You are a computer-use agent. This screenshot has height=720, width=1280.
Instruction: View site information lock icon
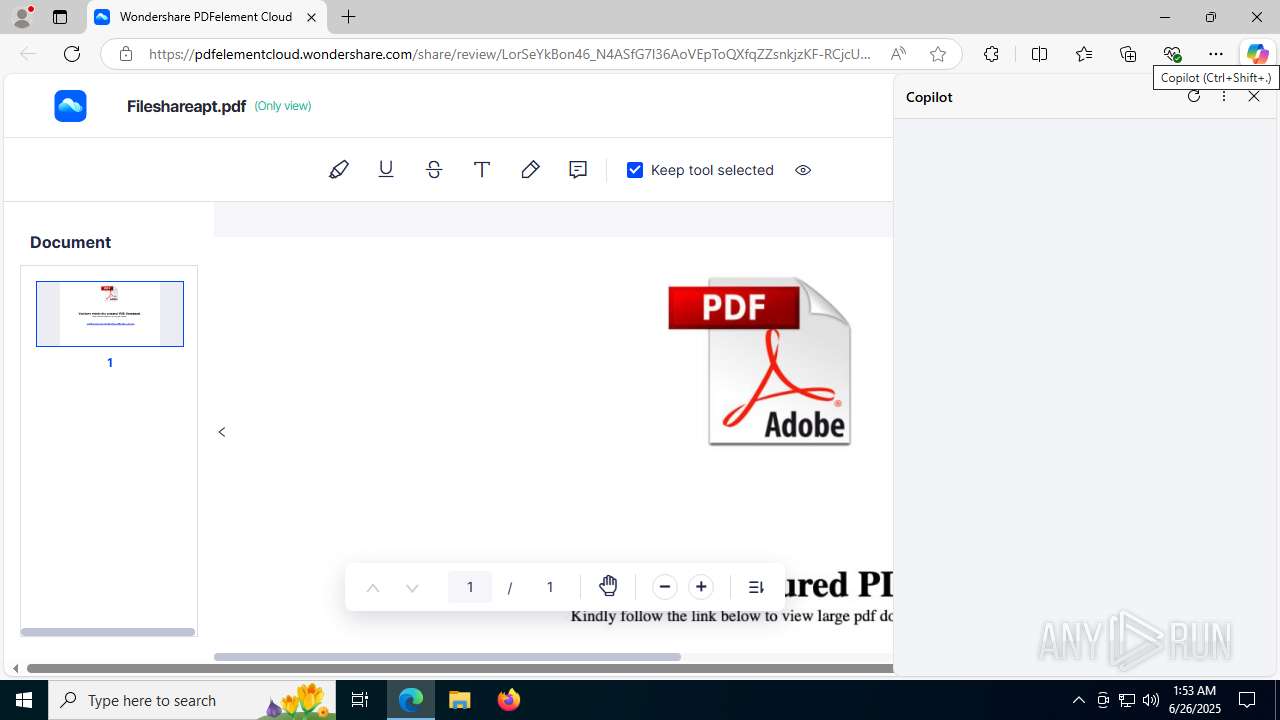(x=126, y=54)
